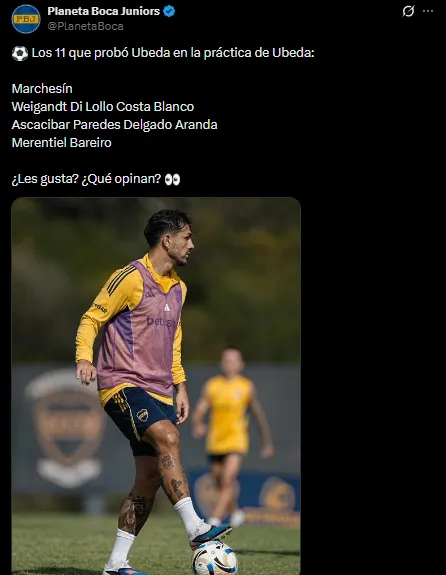
Task: Open the Planeta Boca Juniors display name
Action: pos(103,11)
